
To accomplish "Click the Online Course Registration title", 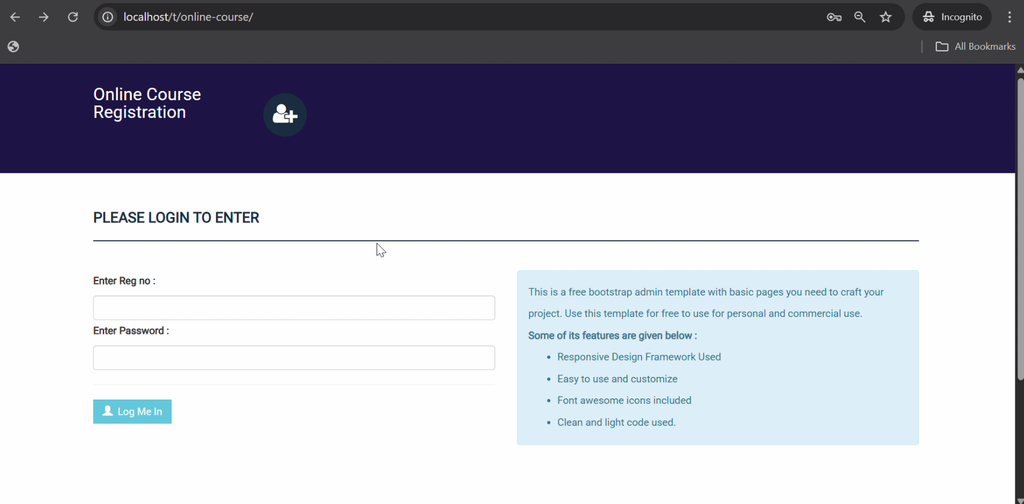I will click(147, 103).
